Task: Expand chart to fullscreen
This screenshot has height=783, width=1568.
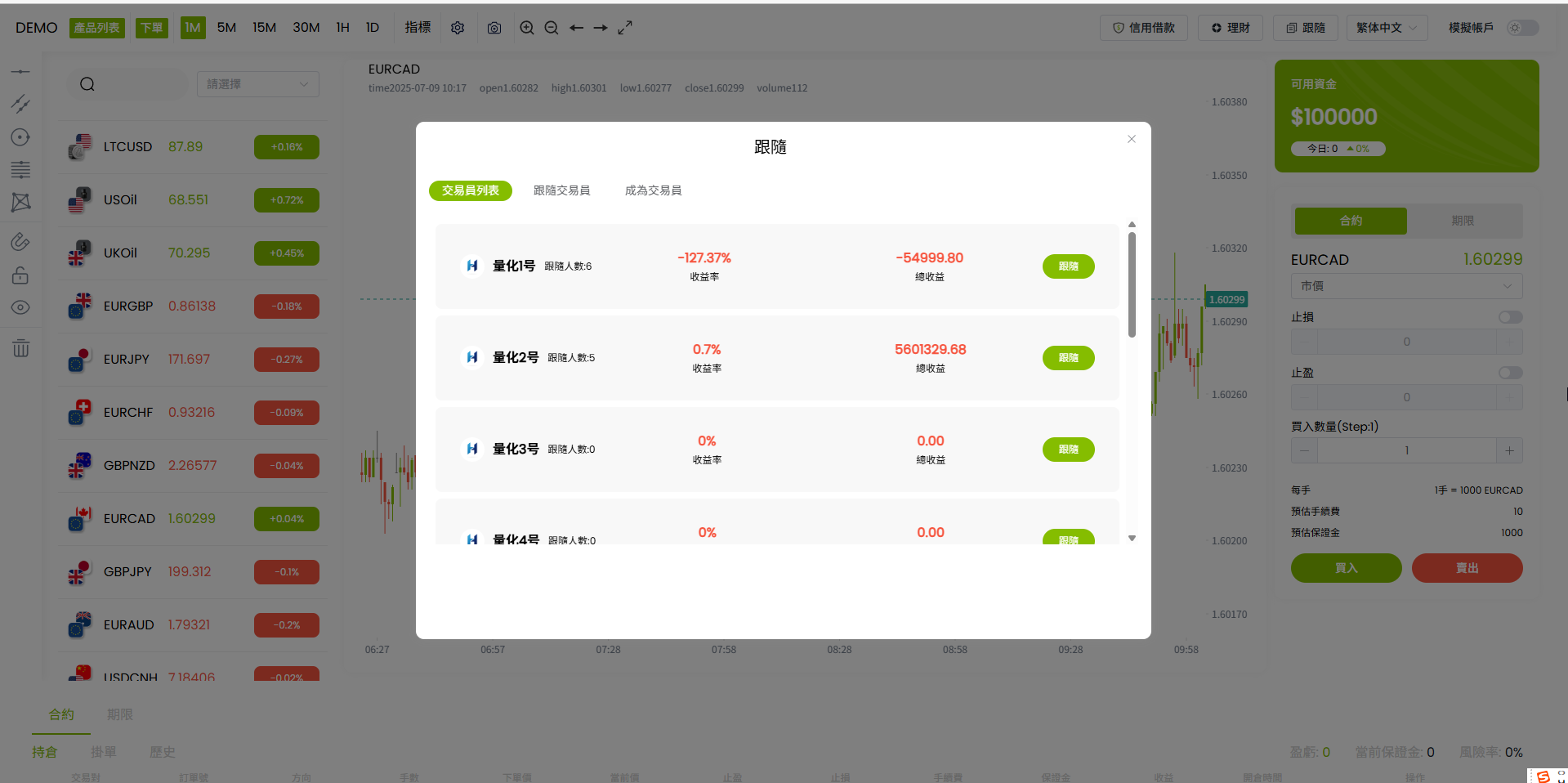Action: (625, 28)
